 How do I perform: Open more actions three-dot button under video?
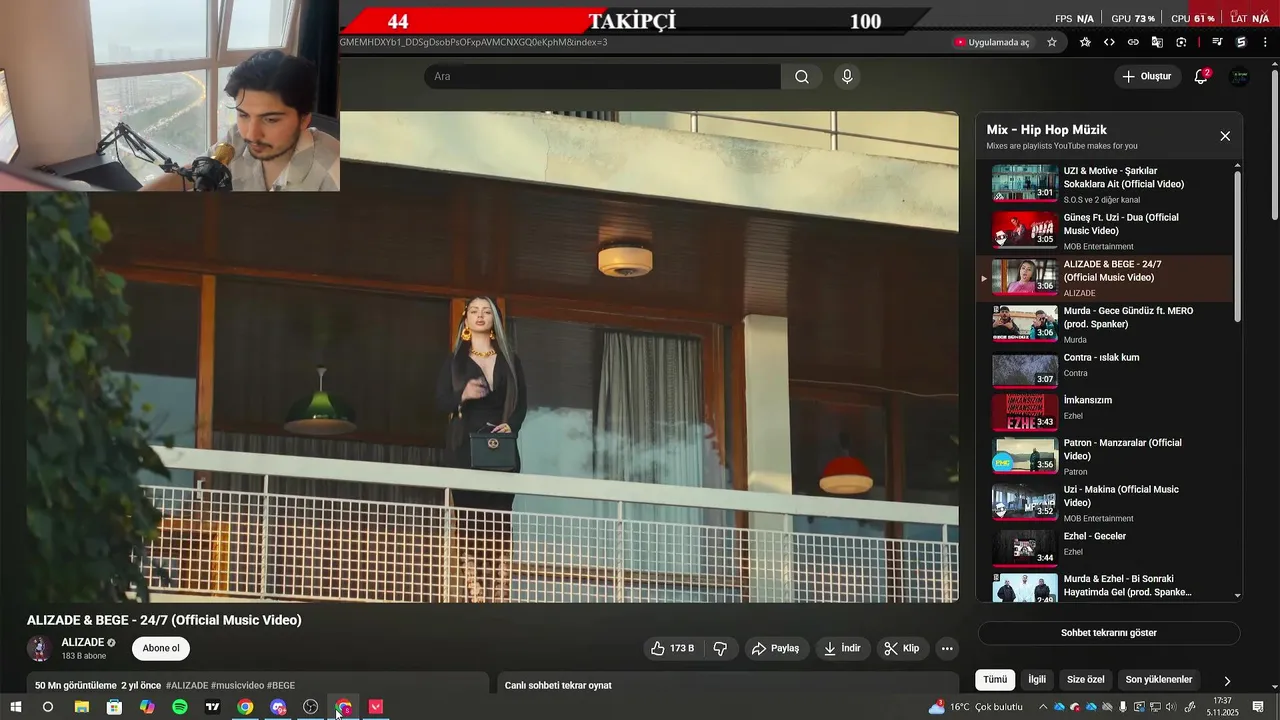[947, 648]
